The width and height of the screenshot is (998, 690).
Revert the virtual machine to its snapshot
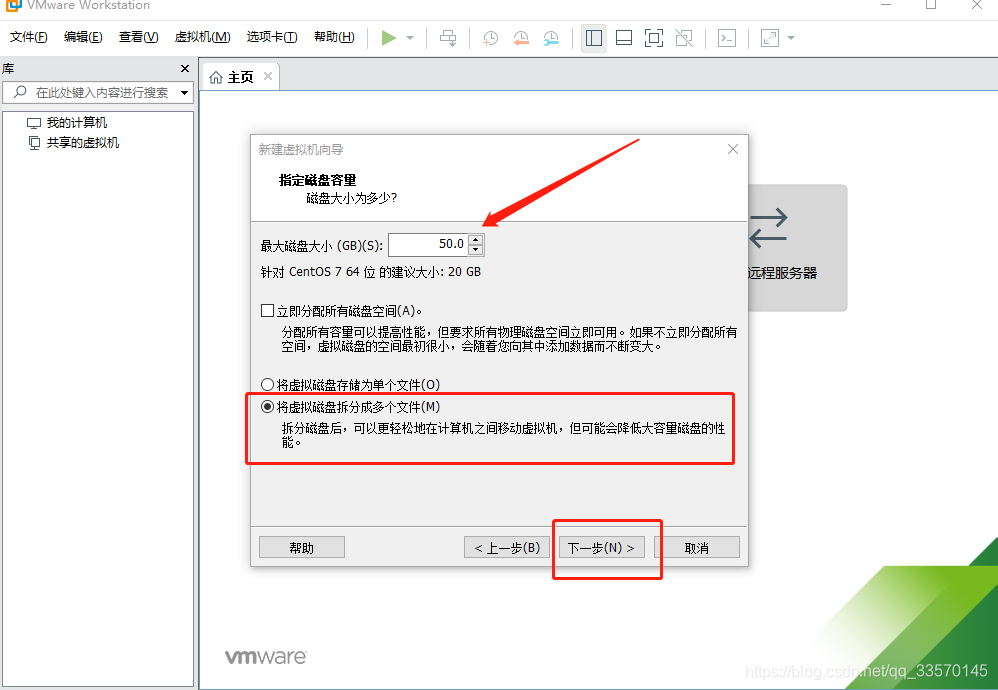click(x=521, y=37)
